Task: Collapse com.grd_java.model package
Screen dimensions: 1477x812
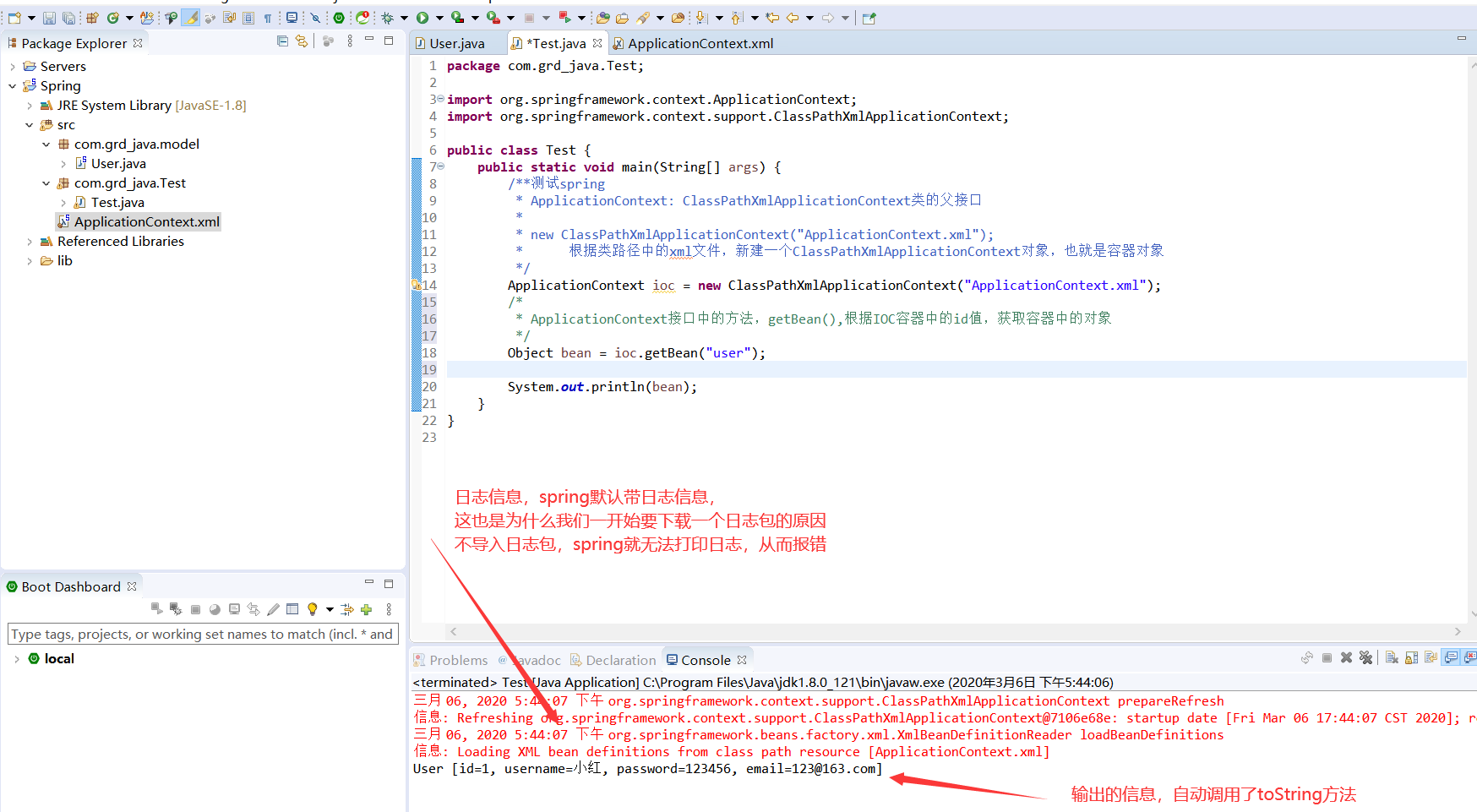Action: tap(46, 144)
